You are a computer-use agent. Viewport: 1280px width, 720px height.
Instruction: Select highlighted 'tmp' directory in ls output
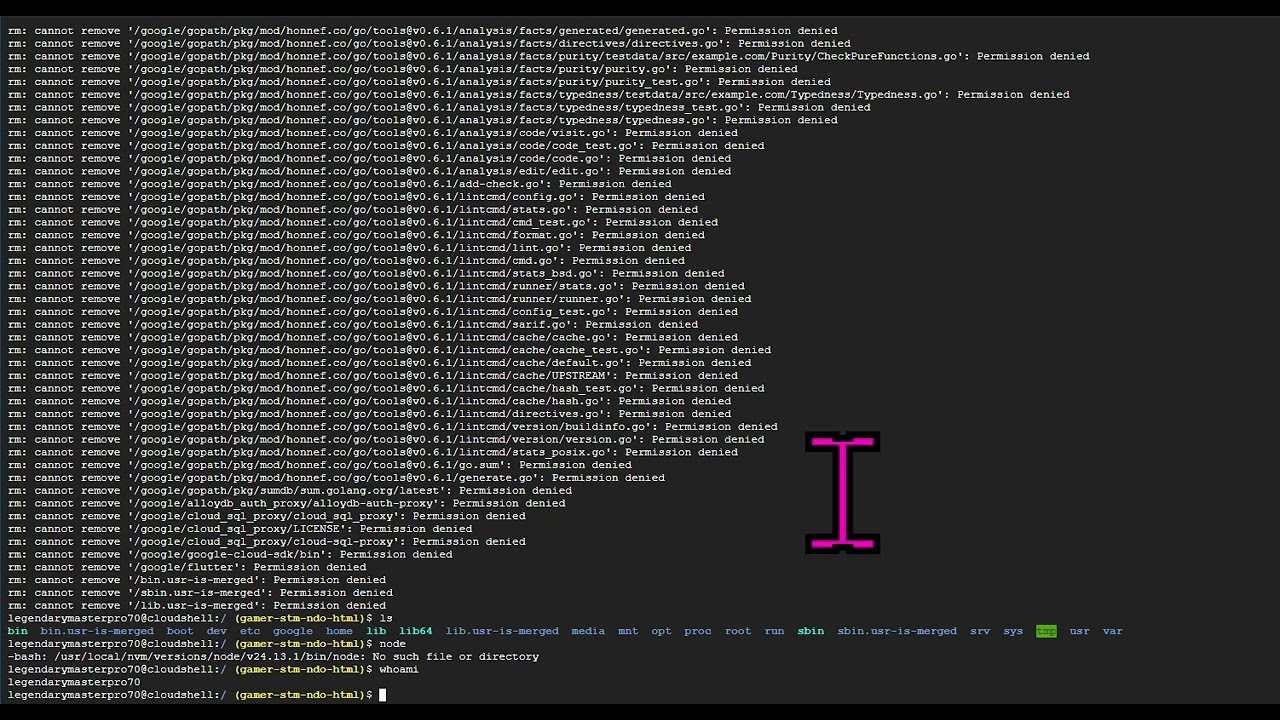pyautogui.click(x=1046, y=631)
